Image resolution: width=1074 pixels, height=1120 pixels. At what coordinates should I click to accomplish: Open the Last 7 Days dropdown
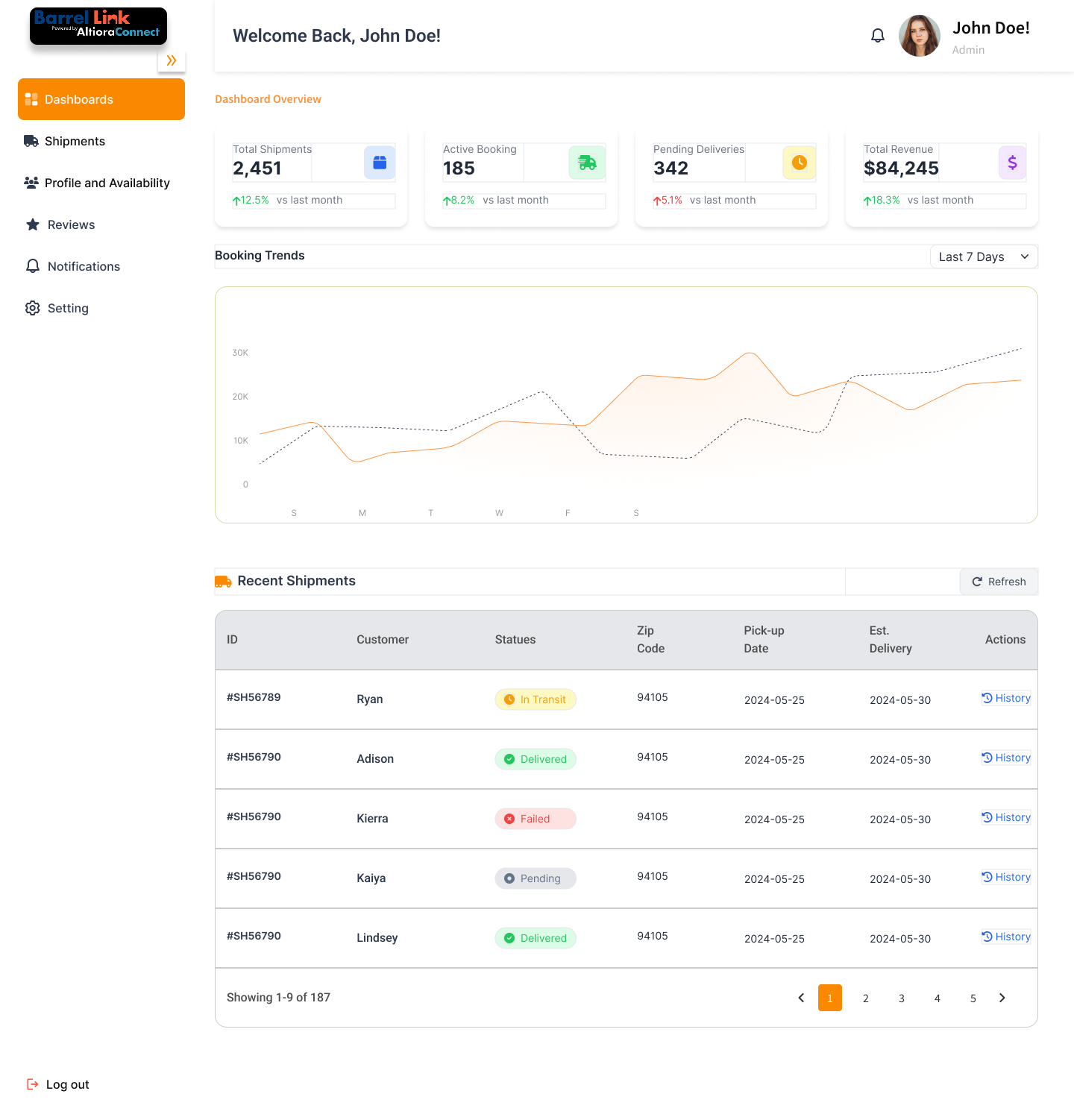pyautogui.click(x=983, y=257)
